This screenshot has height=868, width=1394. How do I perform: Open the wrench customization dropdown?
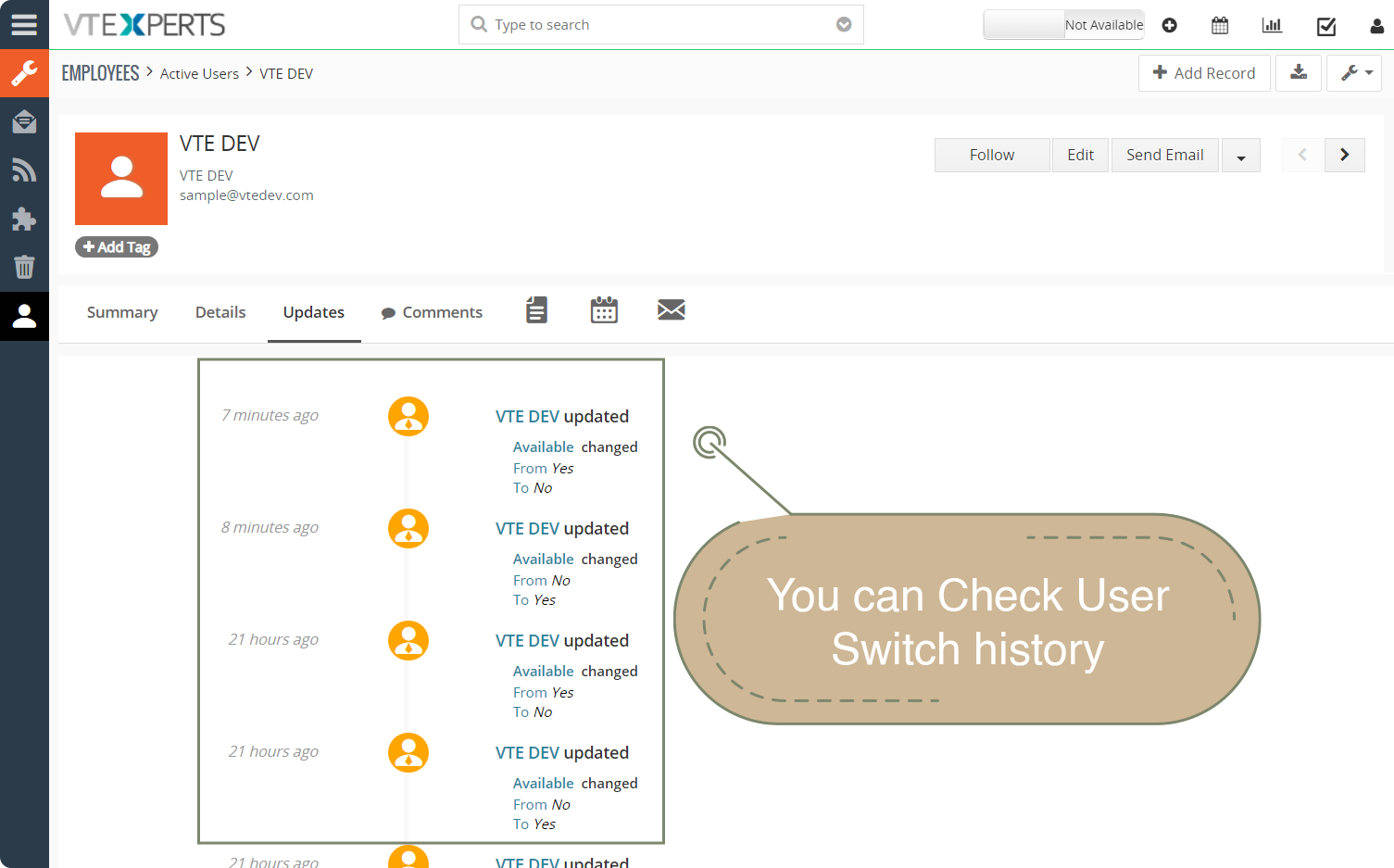tap(1354, 72)
